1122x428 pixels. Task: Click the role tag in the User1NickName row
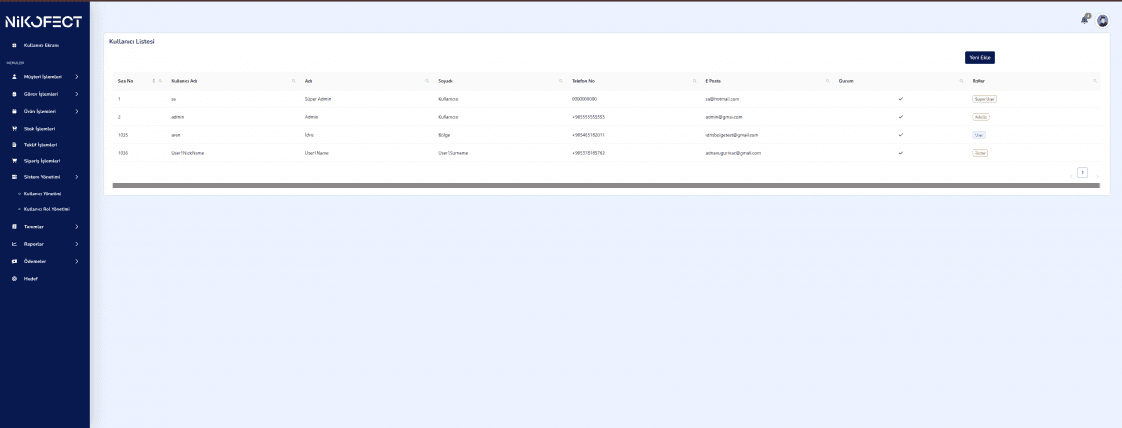tap(980, 152)
